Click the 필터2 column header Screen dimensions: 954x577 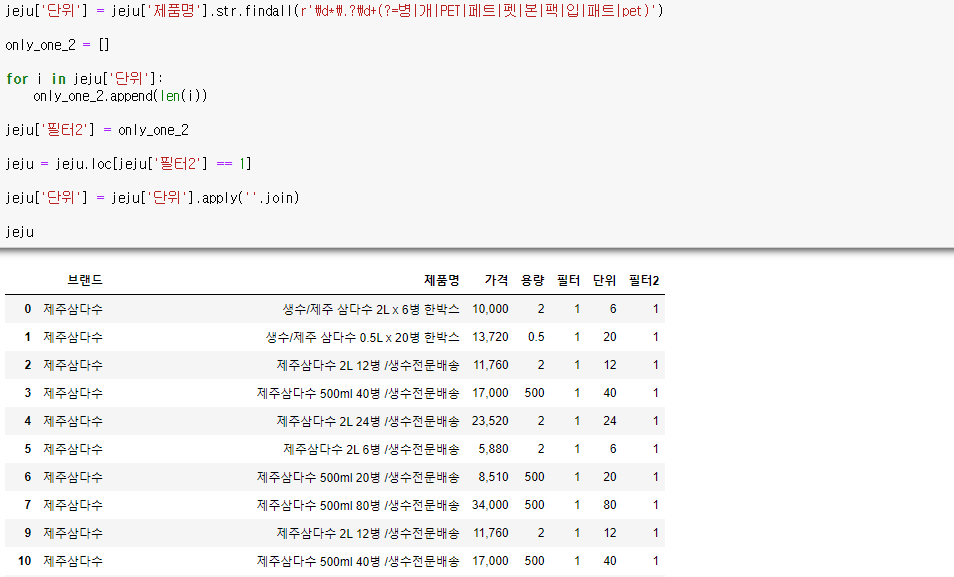coord(644,280)
